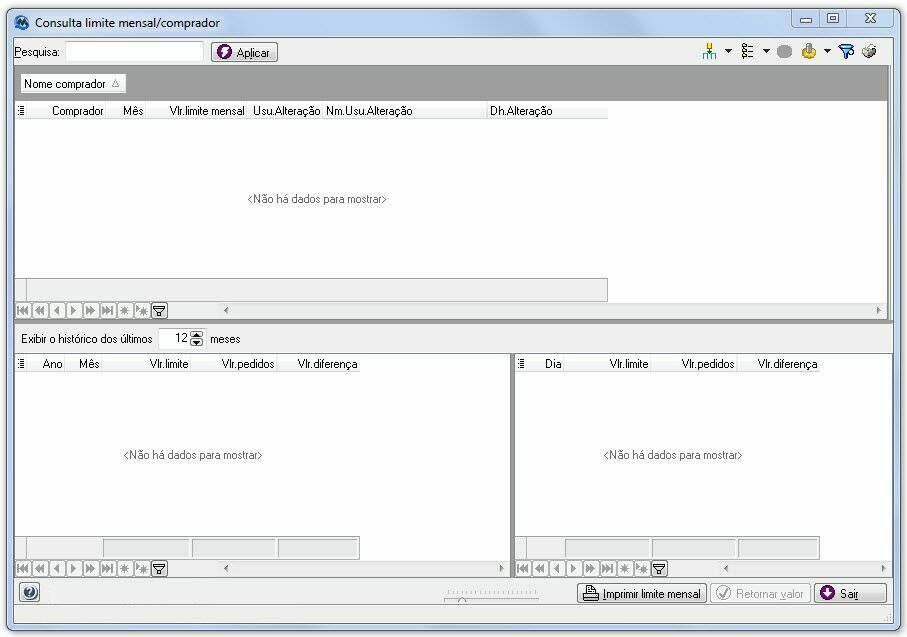Image resolution: width=907 pixels, height=637 pixels.
Task: Open dropdown arrow next to grouping structure icon
Action: click(x=728, y=51)
